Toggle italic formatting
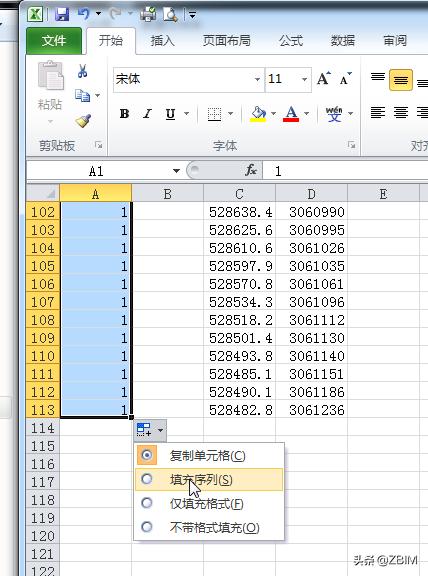Screen dimensions: 428x576 pyautogui.click(x=147, y=114)
